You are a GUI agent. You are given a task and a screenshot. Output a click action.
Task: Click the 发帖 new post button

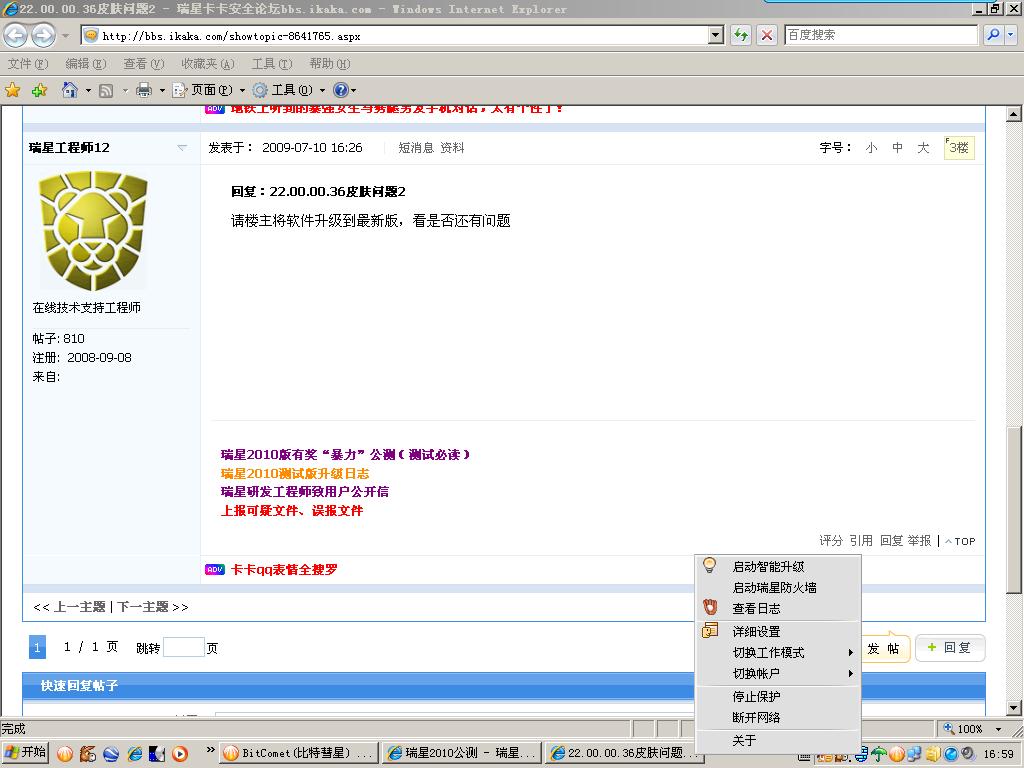click(x=884, y=648)
